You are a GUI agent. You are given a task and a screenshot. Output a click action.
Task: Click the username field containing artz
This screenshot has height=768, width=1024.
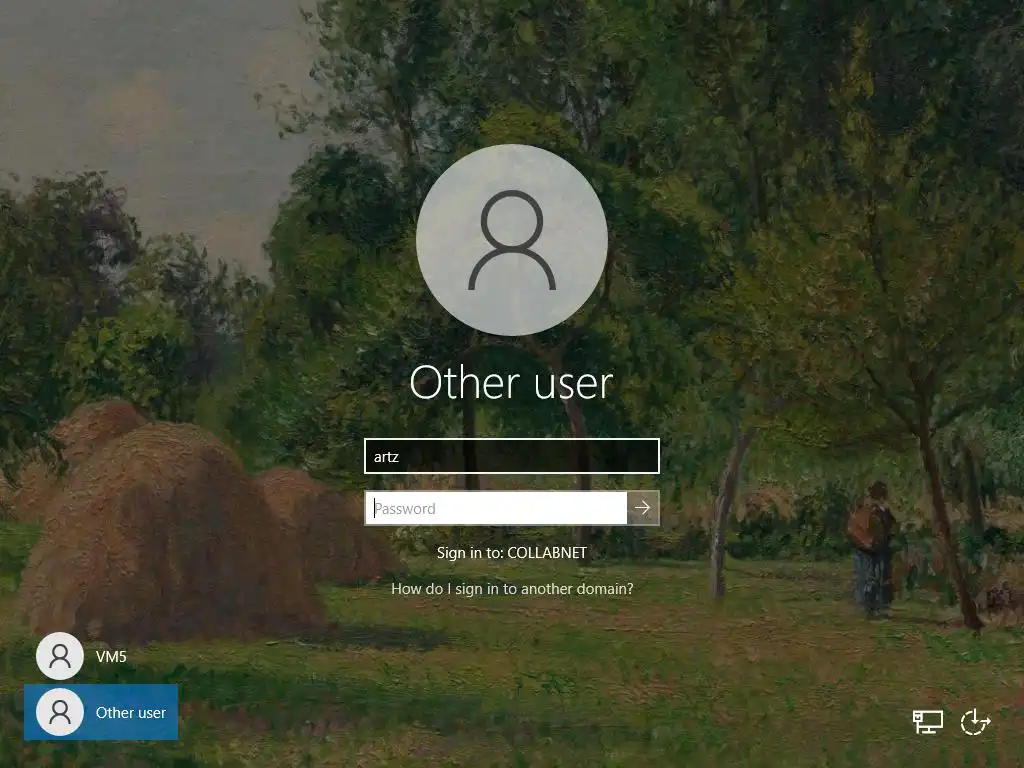[511, 456]
